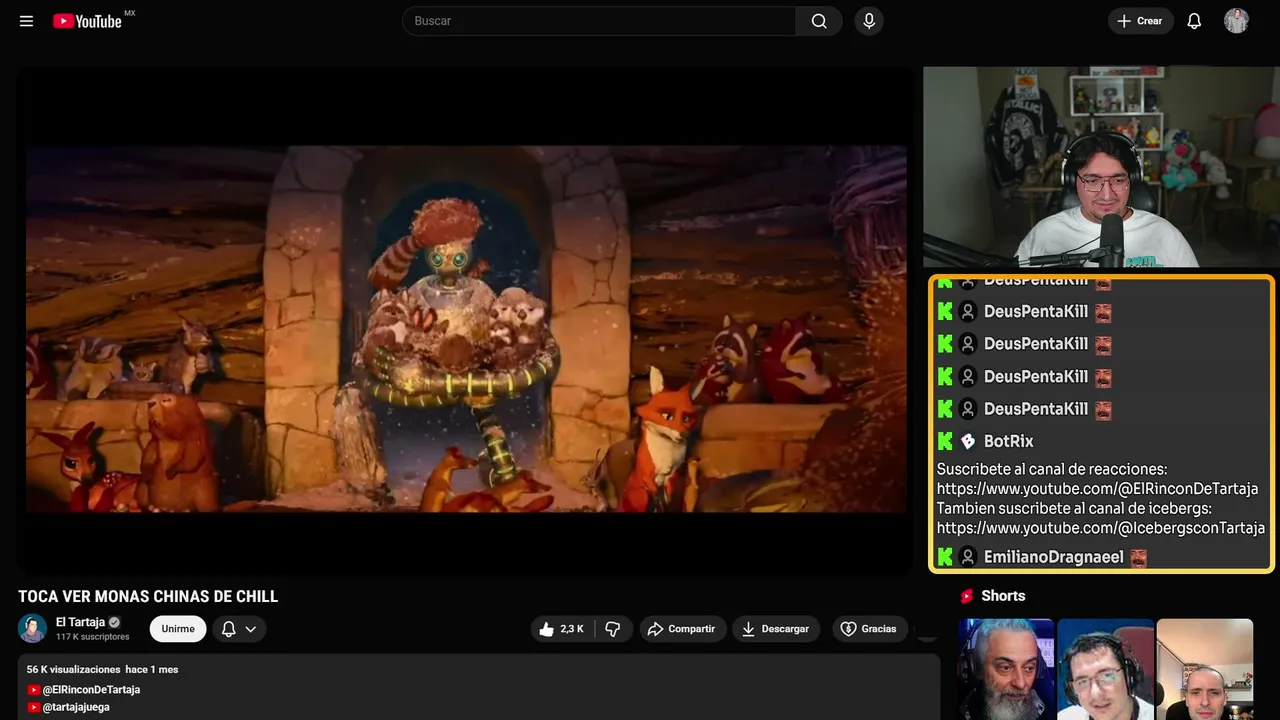The height and width of the screenshot is (720, 1280).
Task: Send thanks with the Gracias button
Action: pyautogui.click(x=870, y=629)
